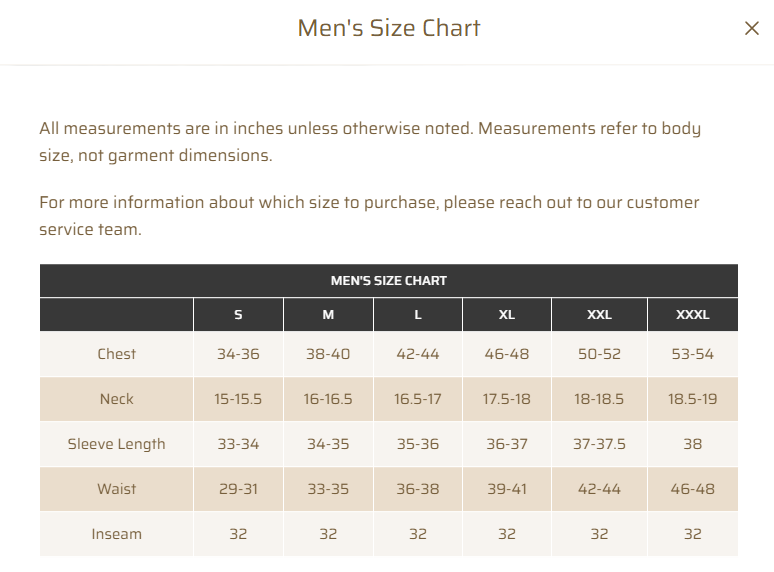Close the Men's Size Chart dialog

coord(752,29)
